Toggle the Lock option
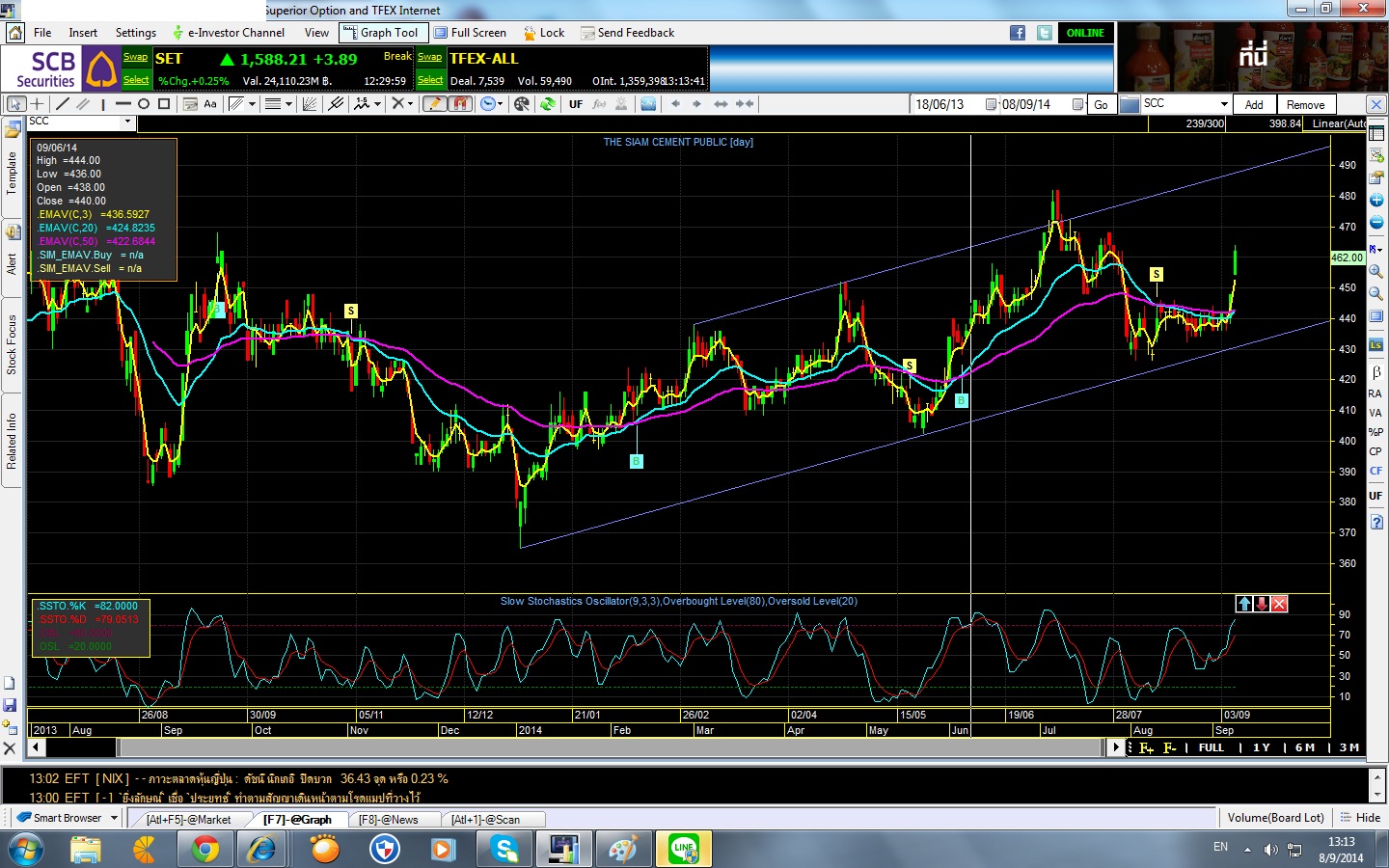Screen dimensions: 1389x868 (x=544, y=33)
